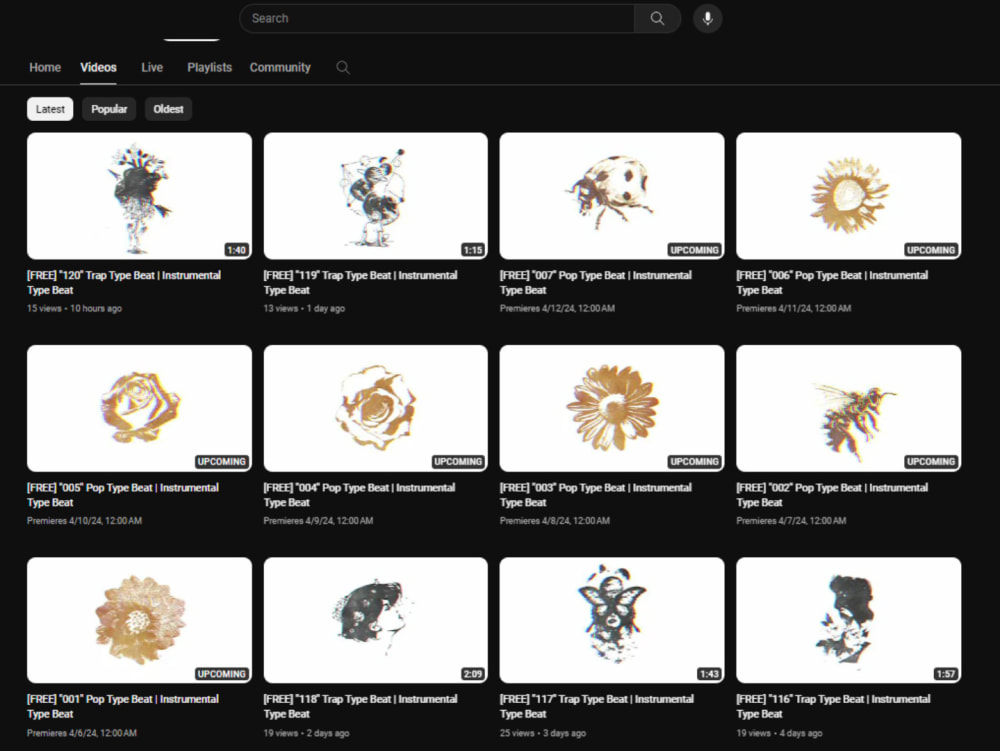Click "19 views • 2 days ago" text

306,733
